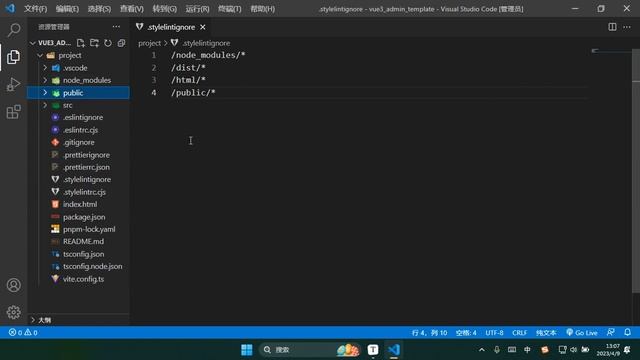Open Run and Debug view
Viewport: 640px width, 360px height.
(x=13, y=84)
